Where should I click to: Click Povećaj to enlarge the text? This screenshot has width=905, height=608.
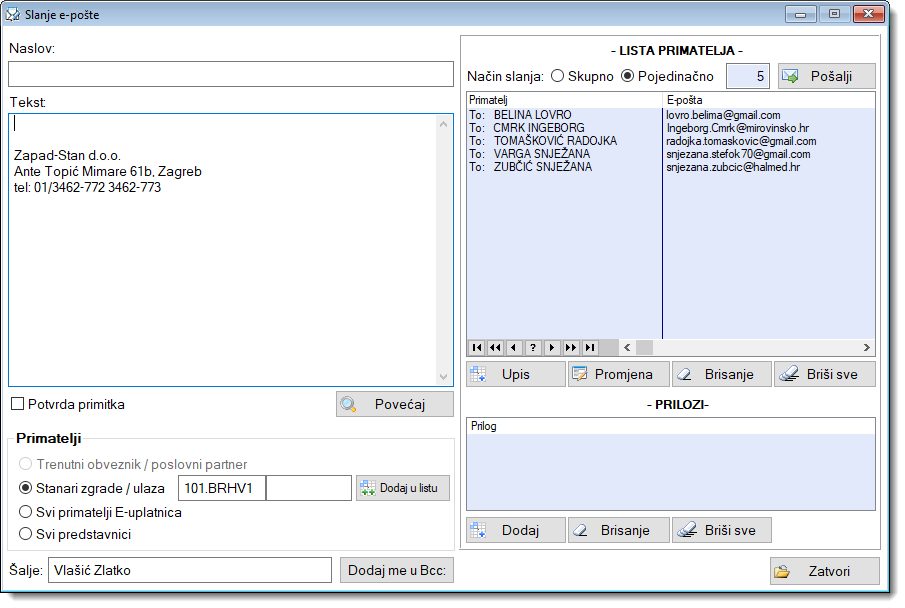[394, 404]
